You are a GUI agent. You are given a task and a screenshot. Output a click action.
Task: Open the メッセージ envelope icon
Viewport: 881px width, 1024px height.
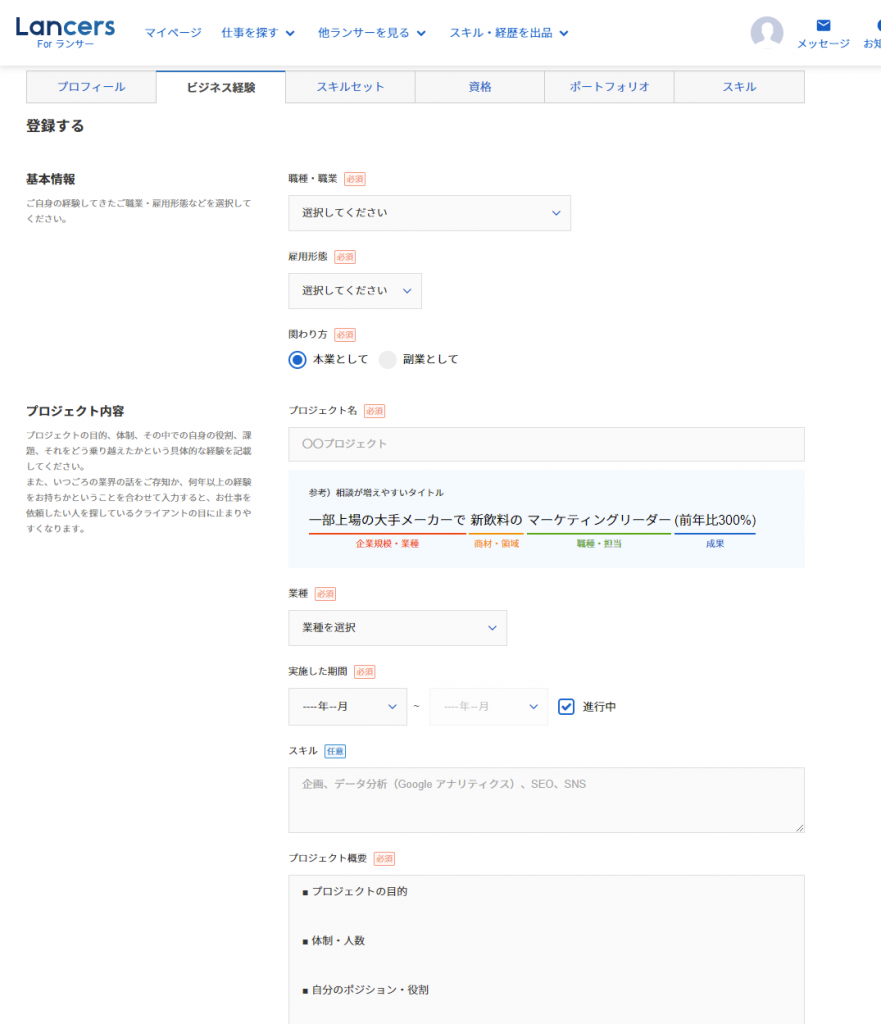tap(822, 26)
